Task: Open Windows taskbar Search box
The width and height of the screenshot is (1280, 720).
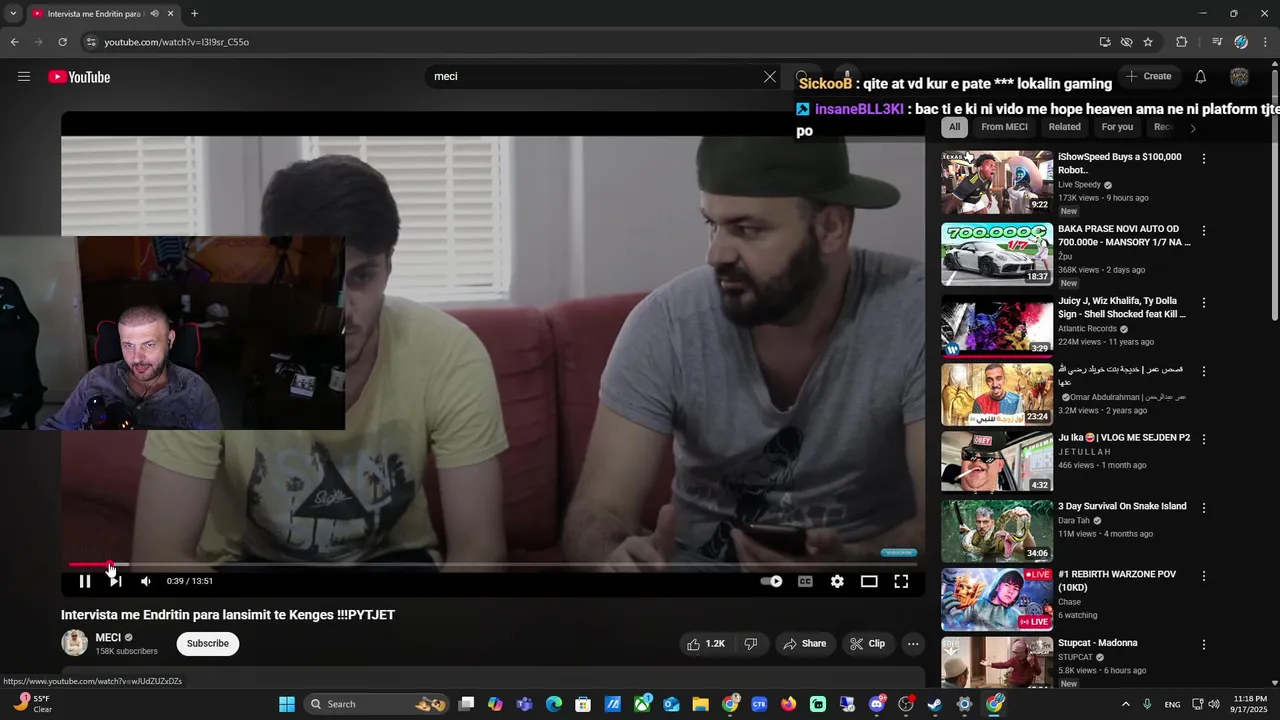Action: pyautogui.click(x=375, y=704)
